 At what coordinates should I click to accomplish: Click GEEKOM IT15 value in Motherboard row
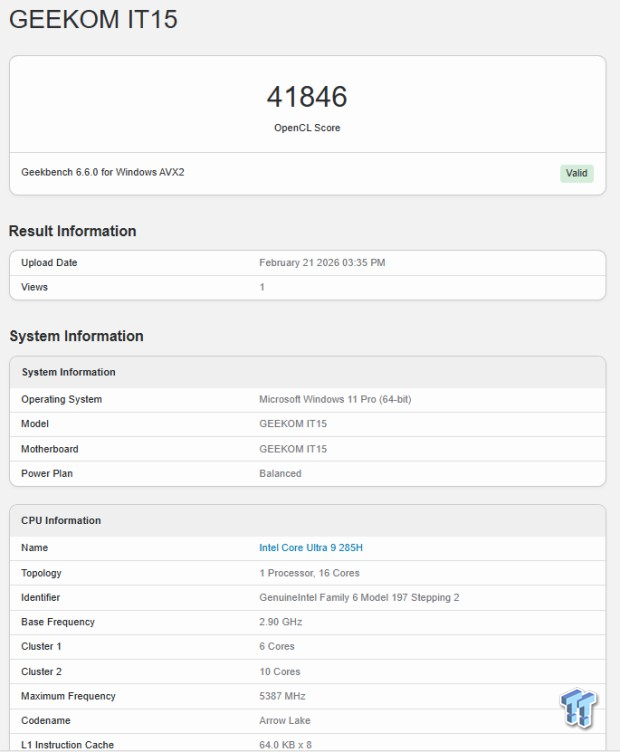(x=293, y=449)
